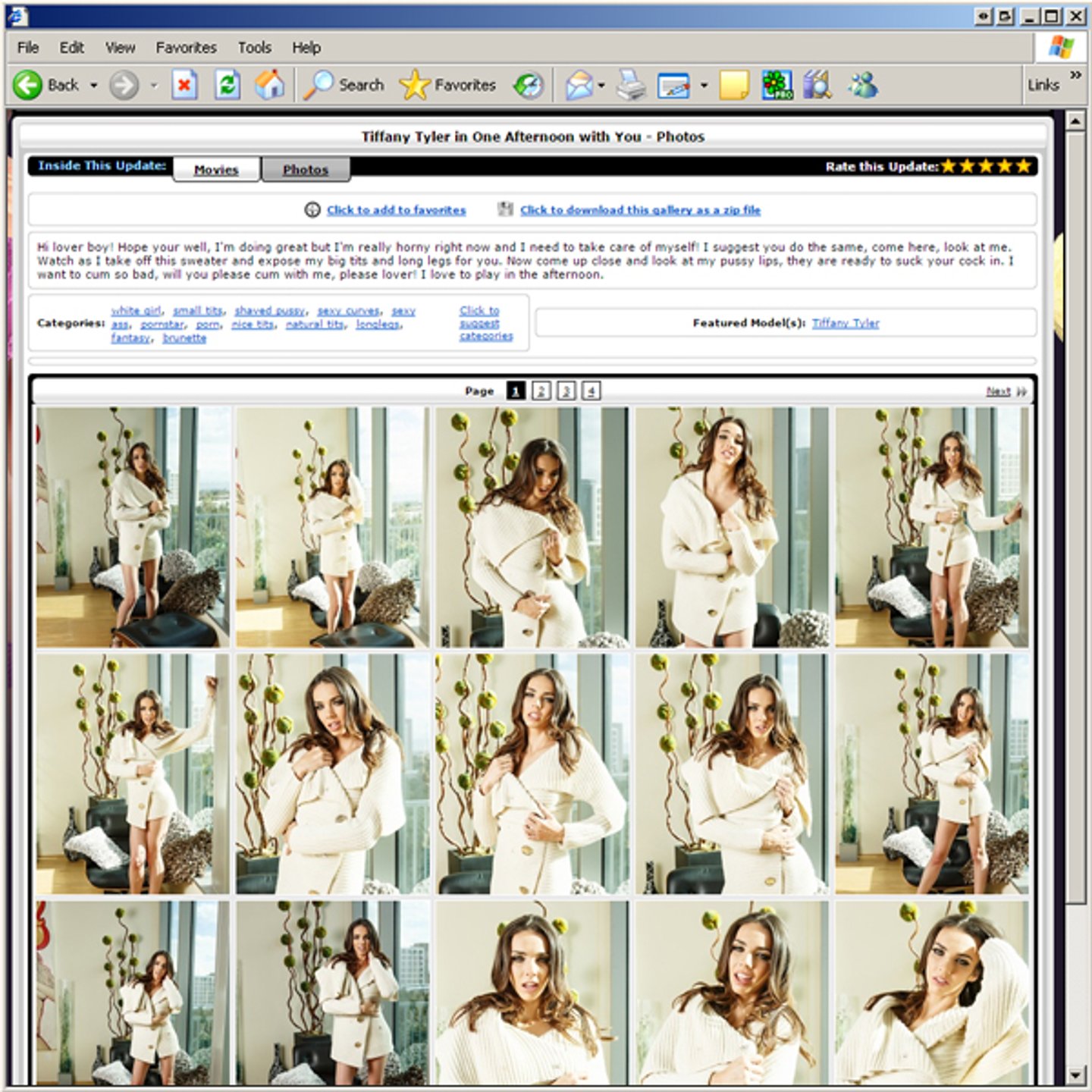The image size is (1092, 1092).
Task: Go to page 2 of the gallery
Action: 541,391
